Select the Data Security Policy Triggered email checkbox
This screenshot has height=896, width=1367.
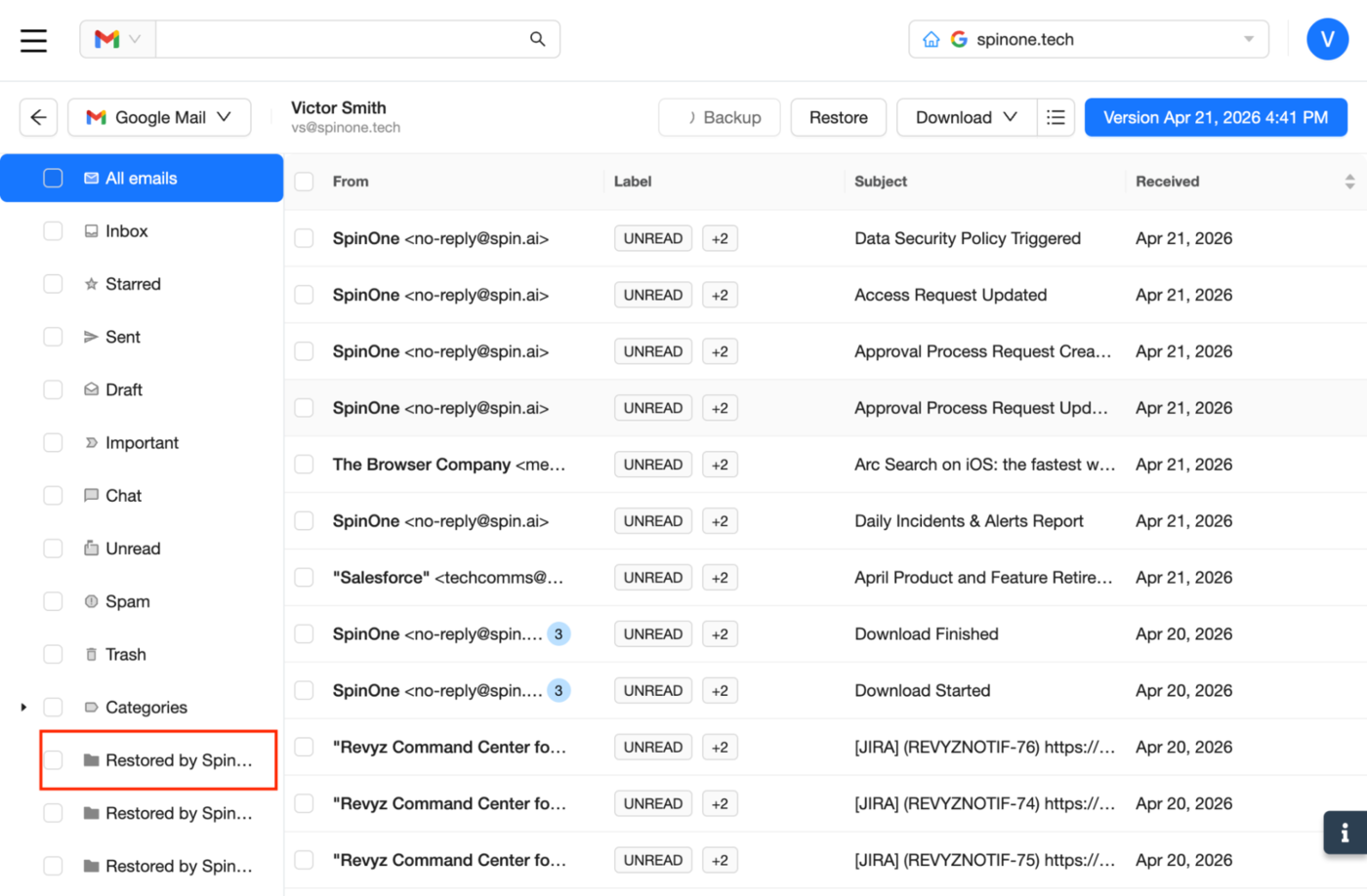304,238
